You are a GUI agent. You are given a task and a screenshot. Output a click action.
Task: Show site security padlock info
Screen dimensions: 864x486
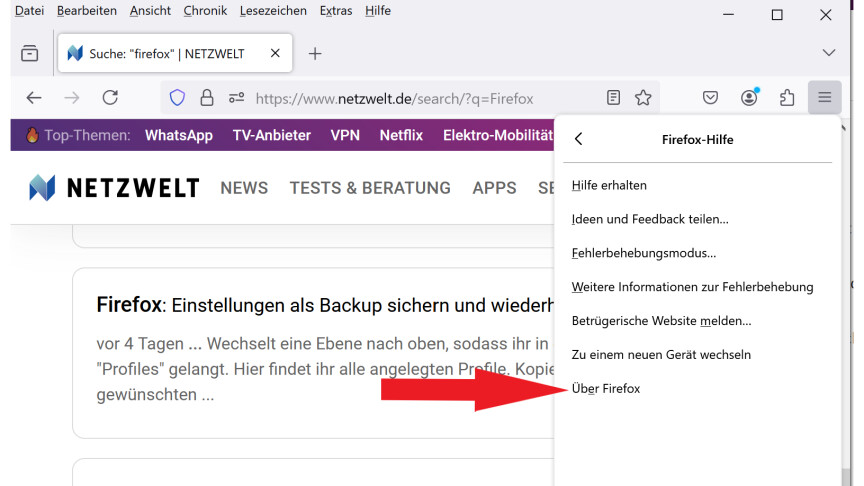pyautogui.click(x=207, y=98)
